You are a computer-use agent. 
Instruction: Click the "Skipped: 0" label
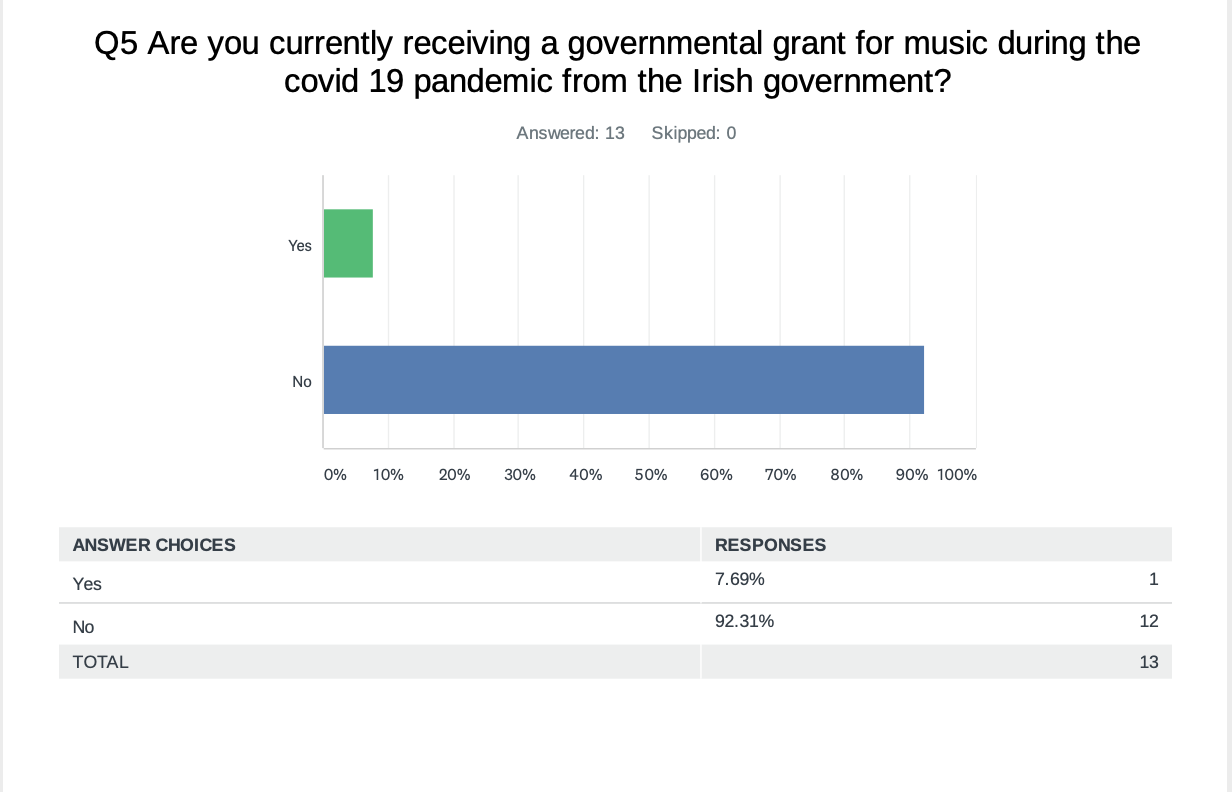(693, 133)
